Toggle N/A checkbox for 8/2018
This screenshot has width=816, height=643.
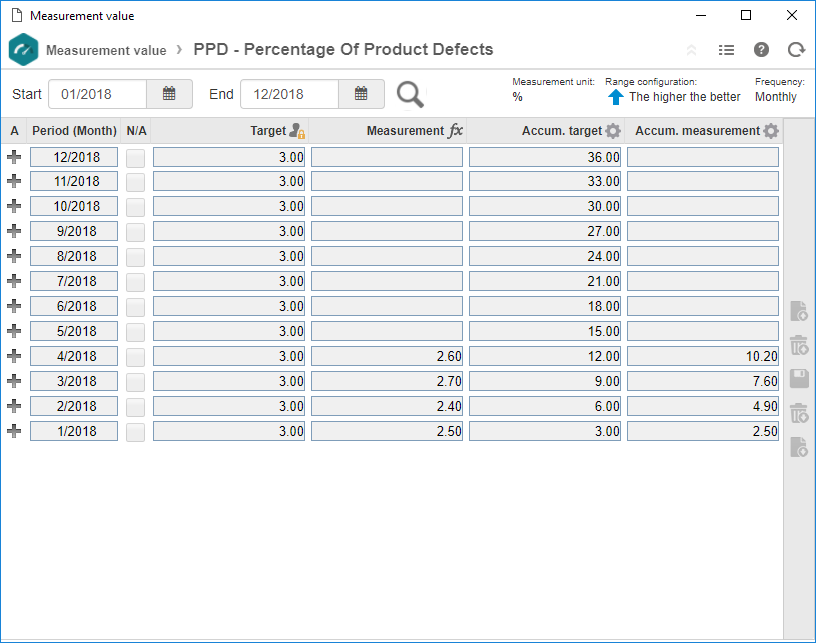135,257
